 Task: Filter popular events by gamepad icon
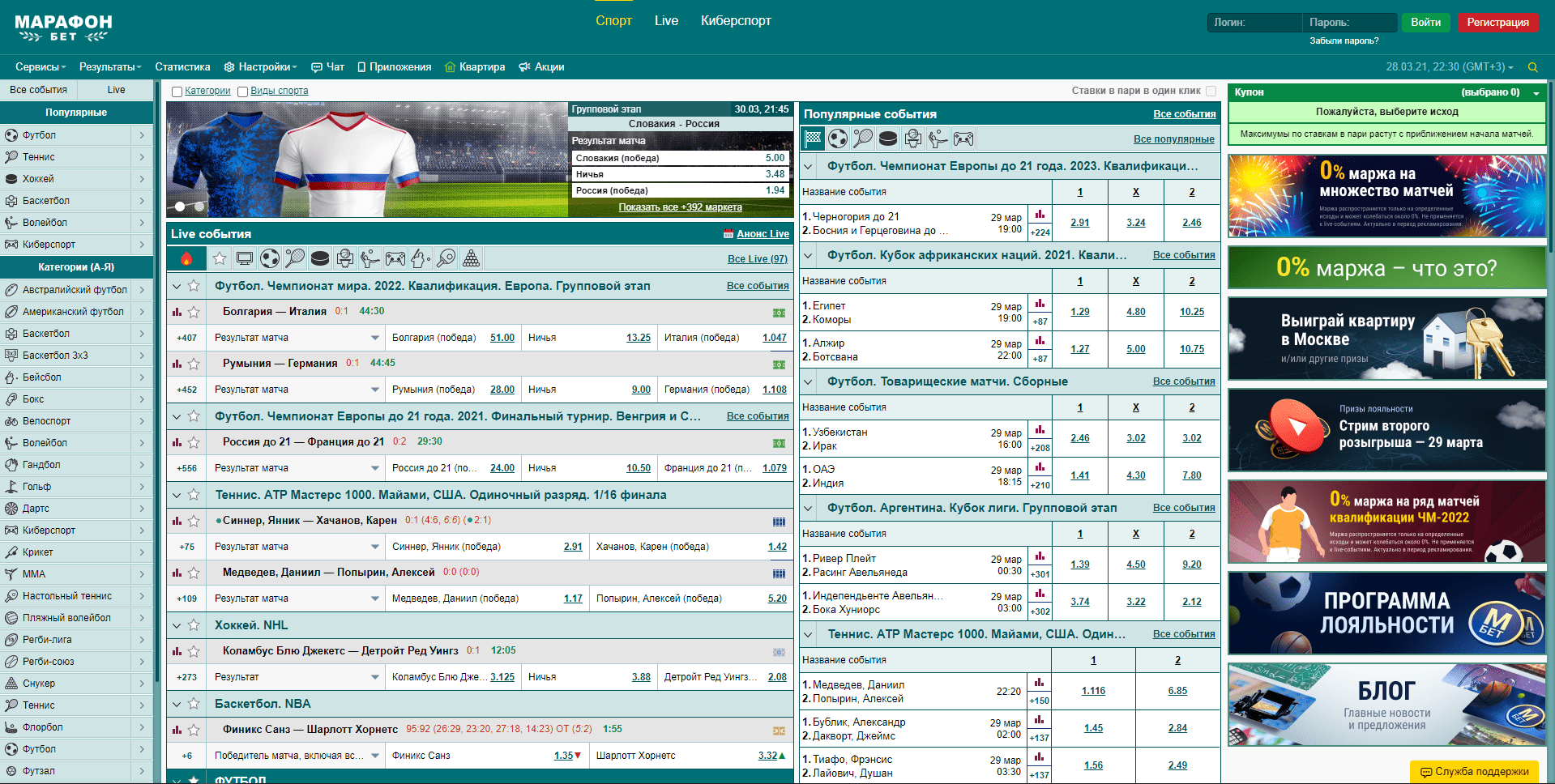pyautogui.click(x=963, y=138)
